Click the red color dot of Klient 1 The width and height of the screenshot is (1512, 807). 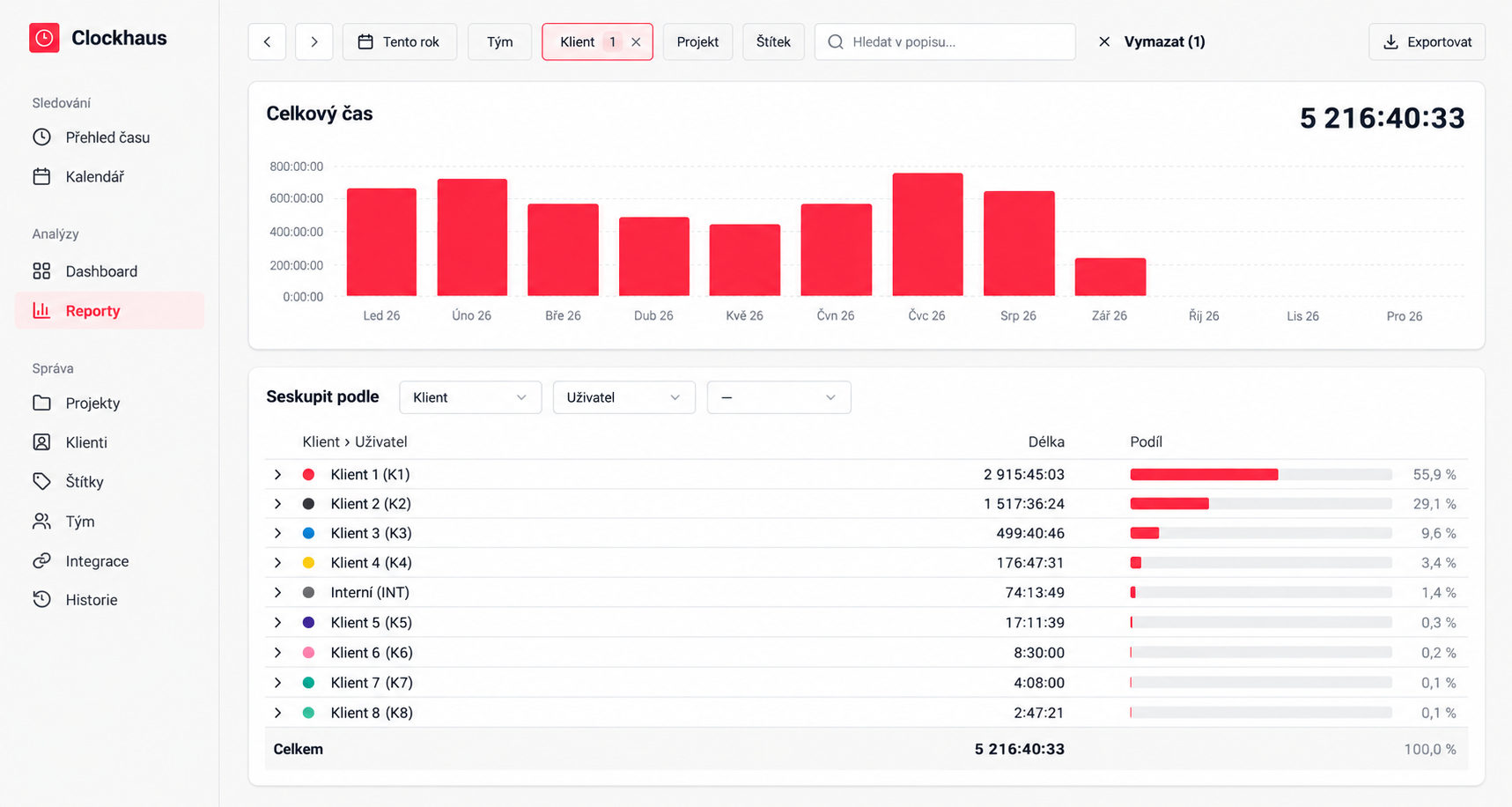[x=308, y=474]
